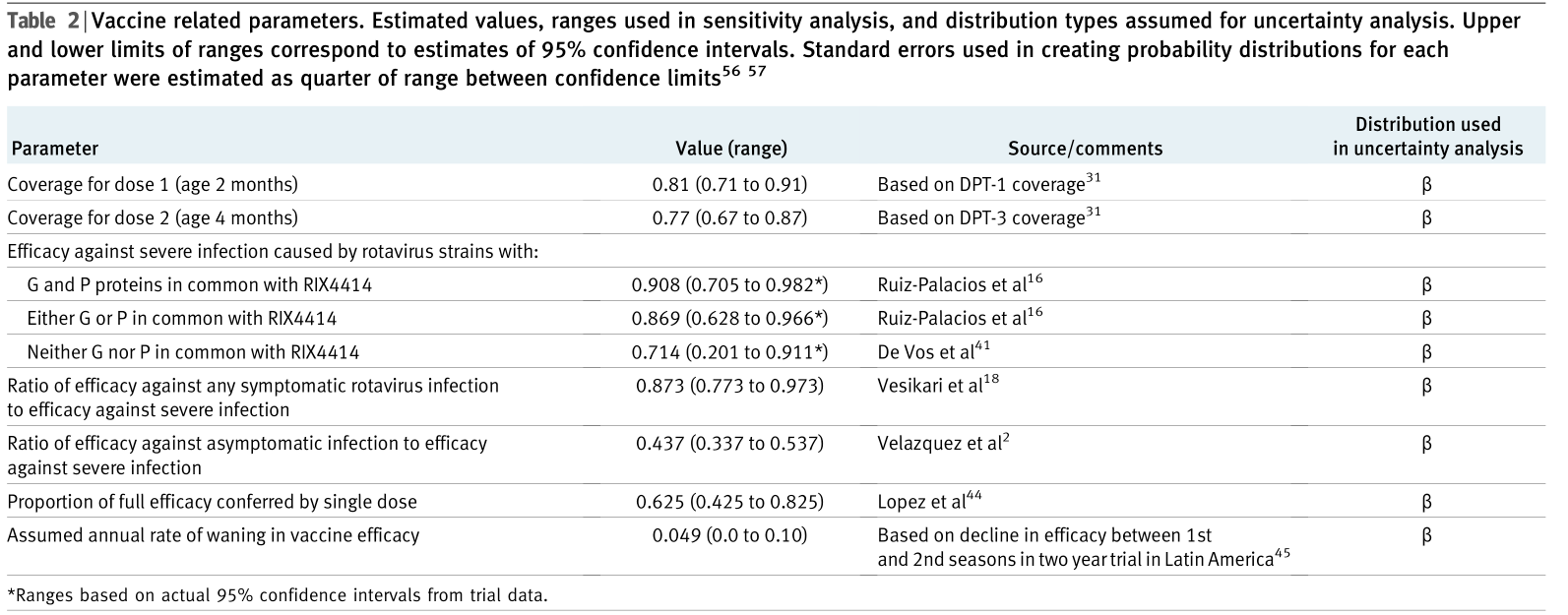Open reference 45 after 'Latin America'
Image resolution: width=1568 pixels, height=615 pixels.
(x=1282, y=554)
